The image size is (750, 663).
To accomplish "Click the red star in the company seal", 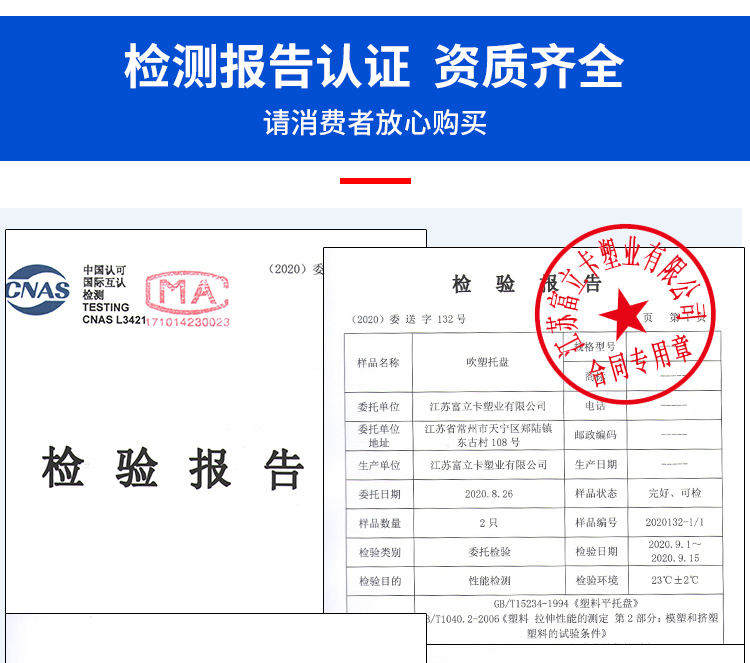I will point(624,314).
